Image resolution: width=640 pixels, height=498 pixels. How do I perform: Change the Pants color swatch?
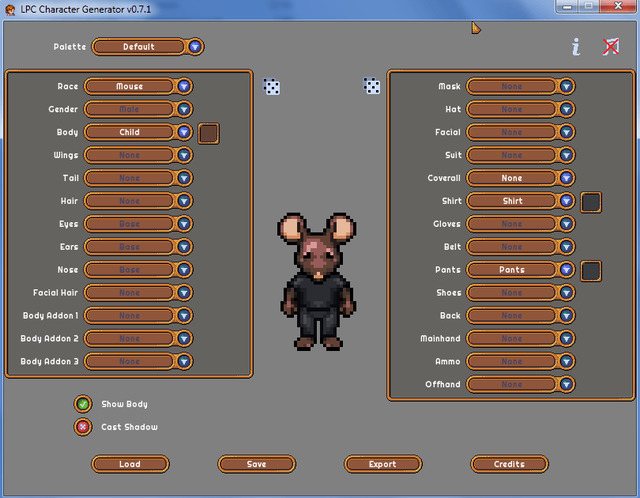coord(591,271)
